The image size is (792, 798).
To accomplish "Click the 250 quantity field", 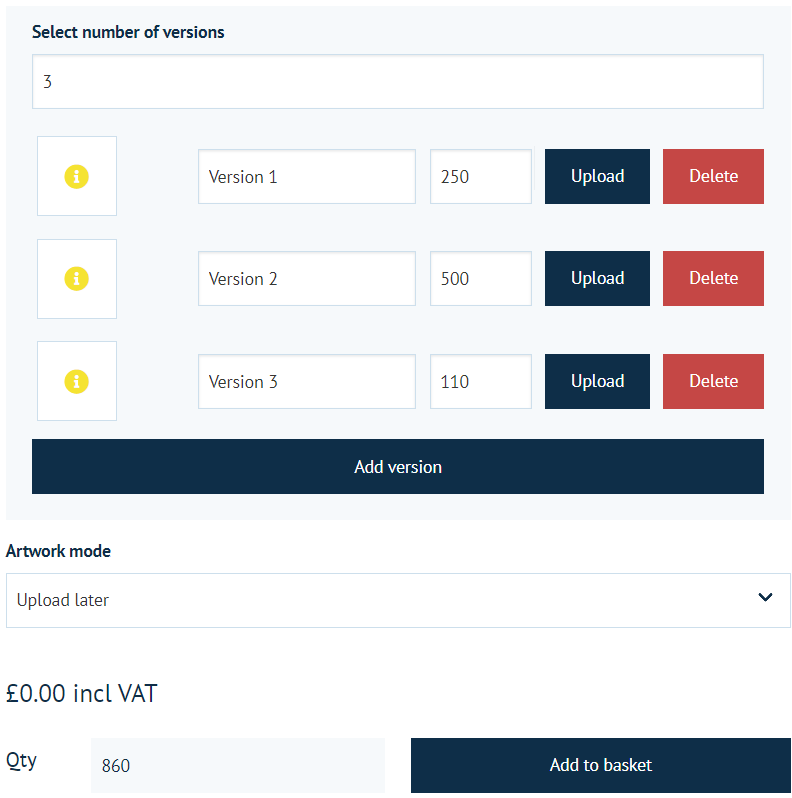I will pos(481,177).
